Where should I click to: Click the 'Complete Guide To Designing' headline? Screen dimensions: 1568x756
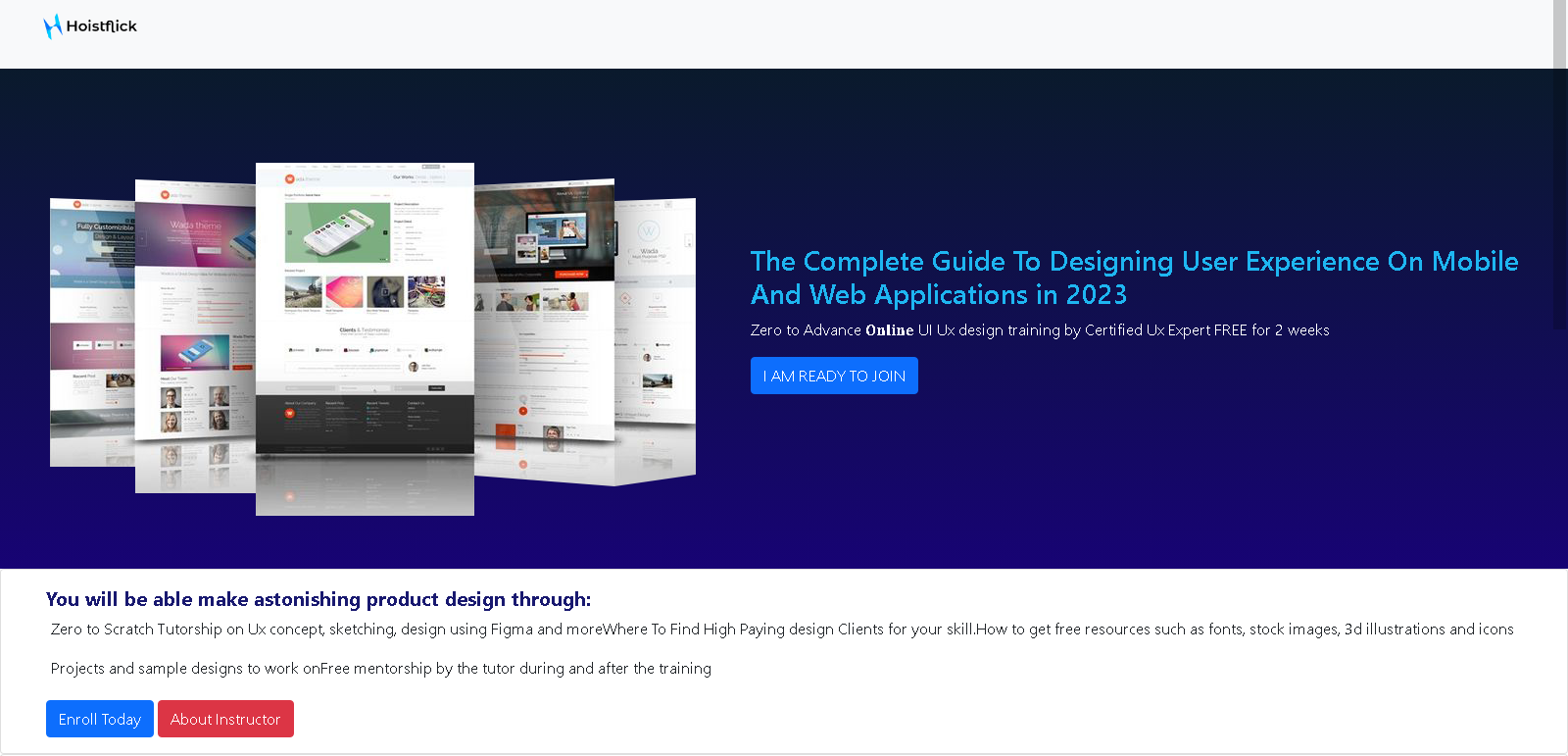tap(1134, 277)
